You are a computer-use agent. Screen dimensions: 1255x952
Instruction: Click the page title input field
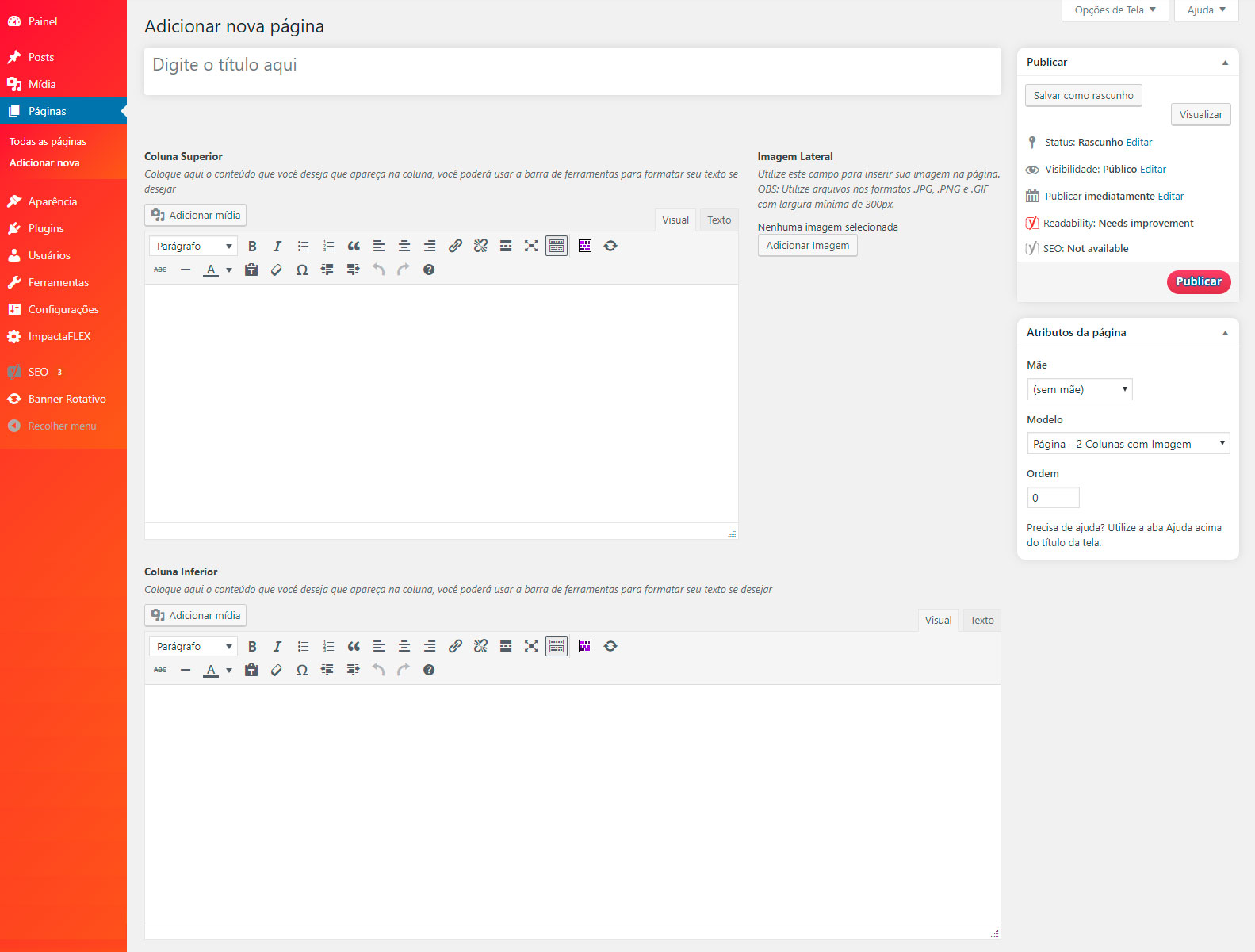click(x=572, y=71)
